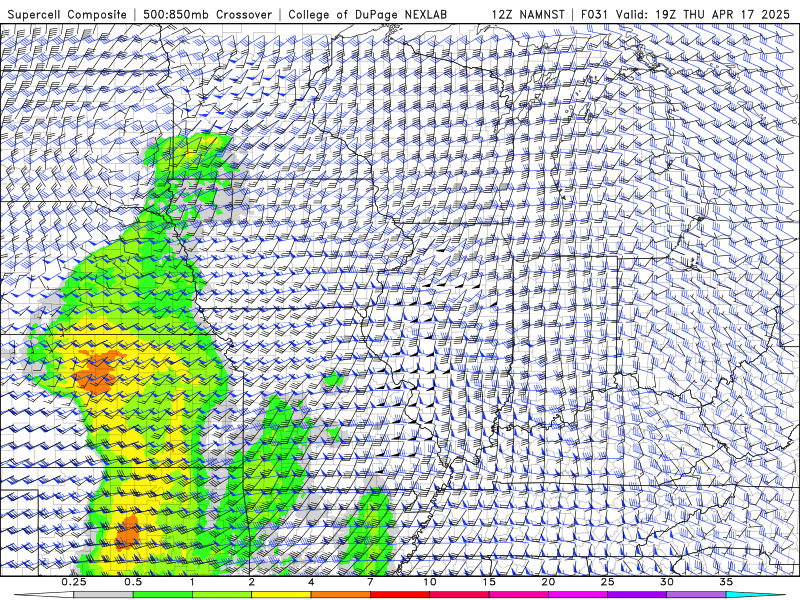
Task: Select the cyan above-35 arrow segment
Action: [x=756, y=595]
